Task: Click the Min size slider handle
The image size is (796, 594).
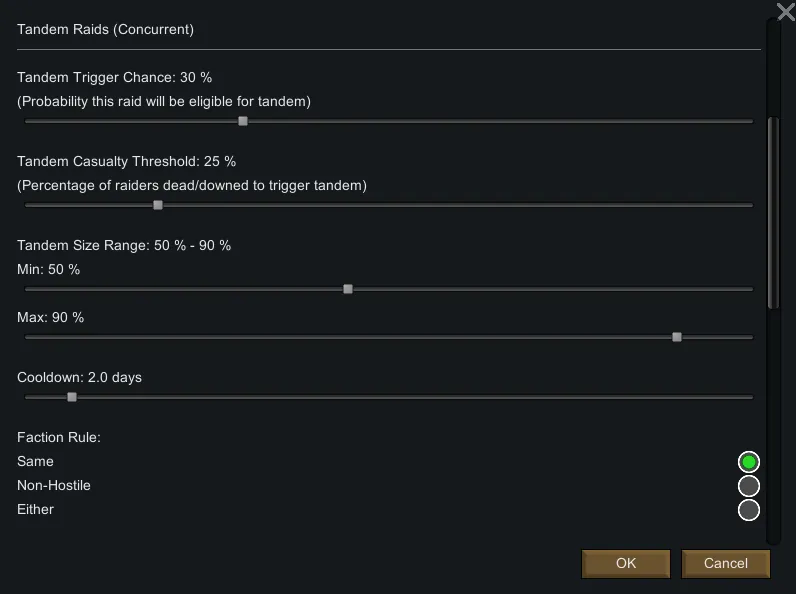Action: click(x=348, y=289)
